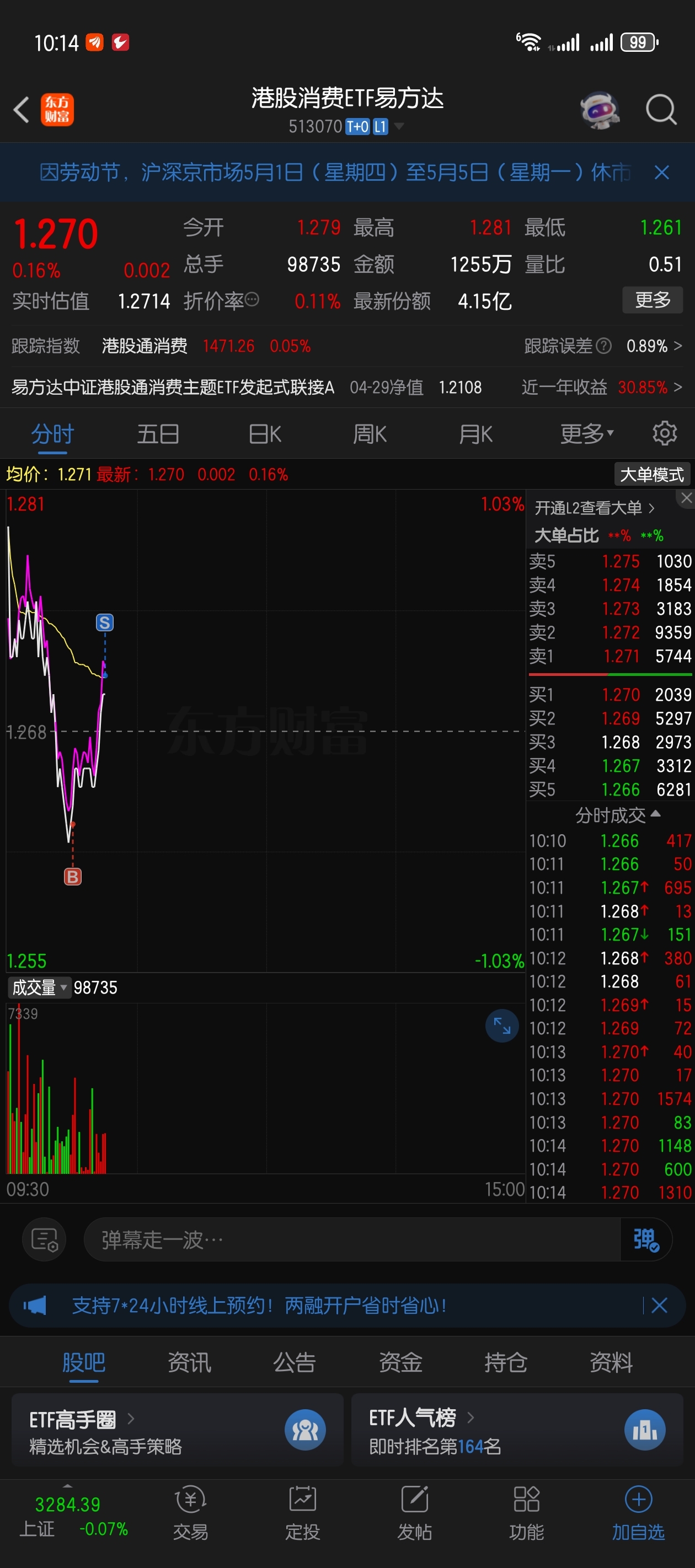Select the B buy marker on chart
This screenshot has width=695, height=1568.
pyautogui.click(x=72, y=877)
